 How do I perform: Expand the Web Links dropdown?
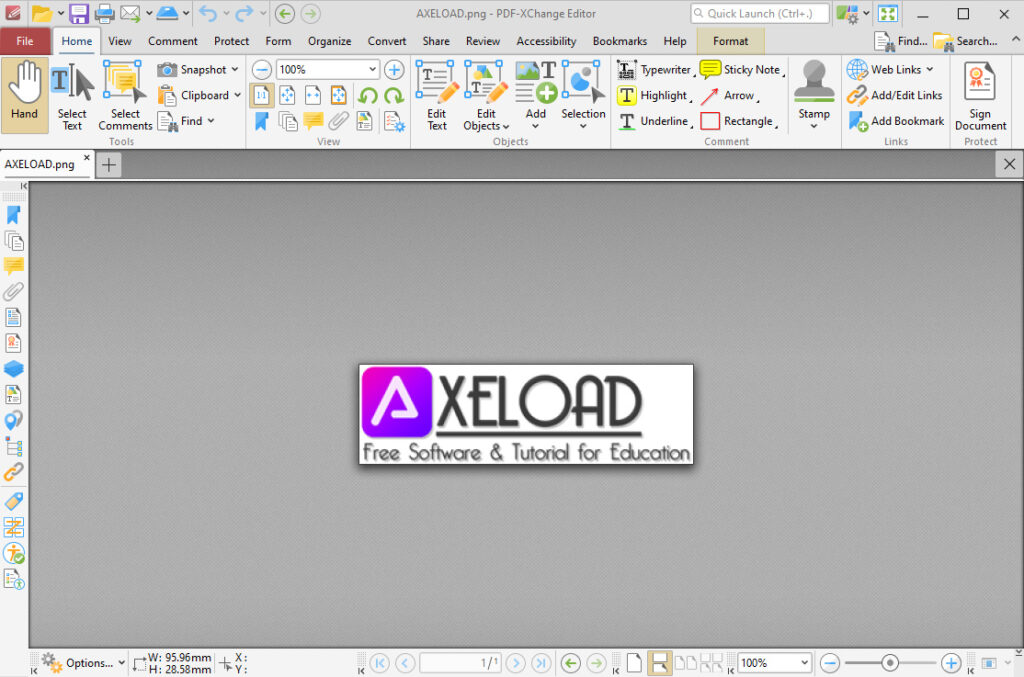point(929,69)
